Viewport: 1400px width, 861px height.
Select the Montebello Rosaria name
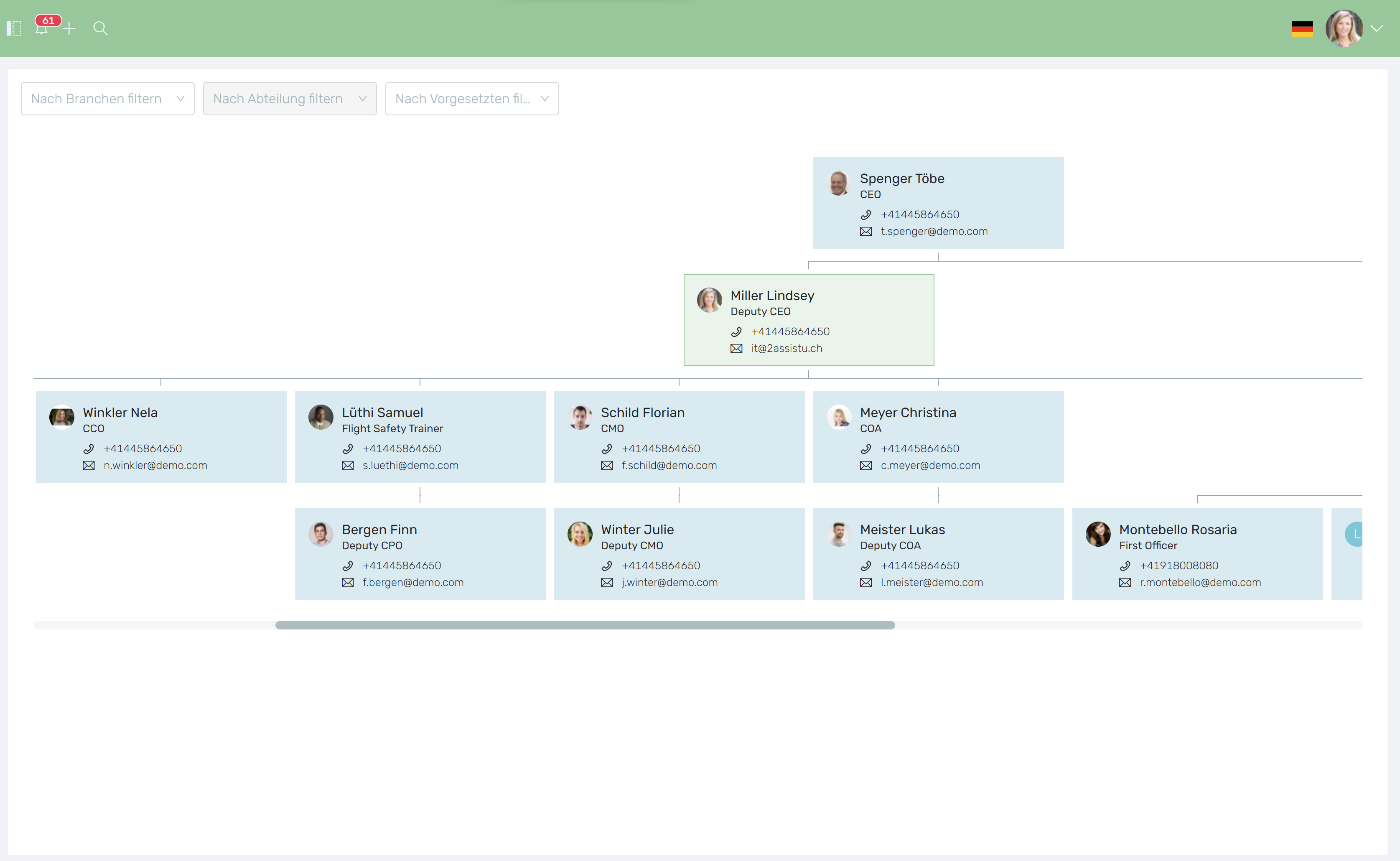pos(1177,530)
